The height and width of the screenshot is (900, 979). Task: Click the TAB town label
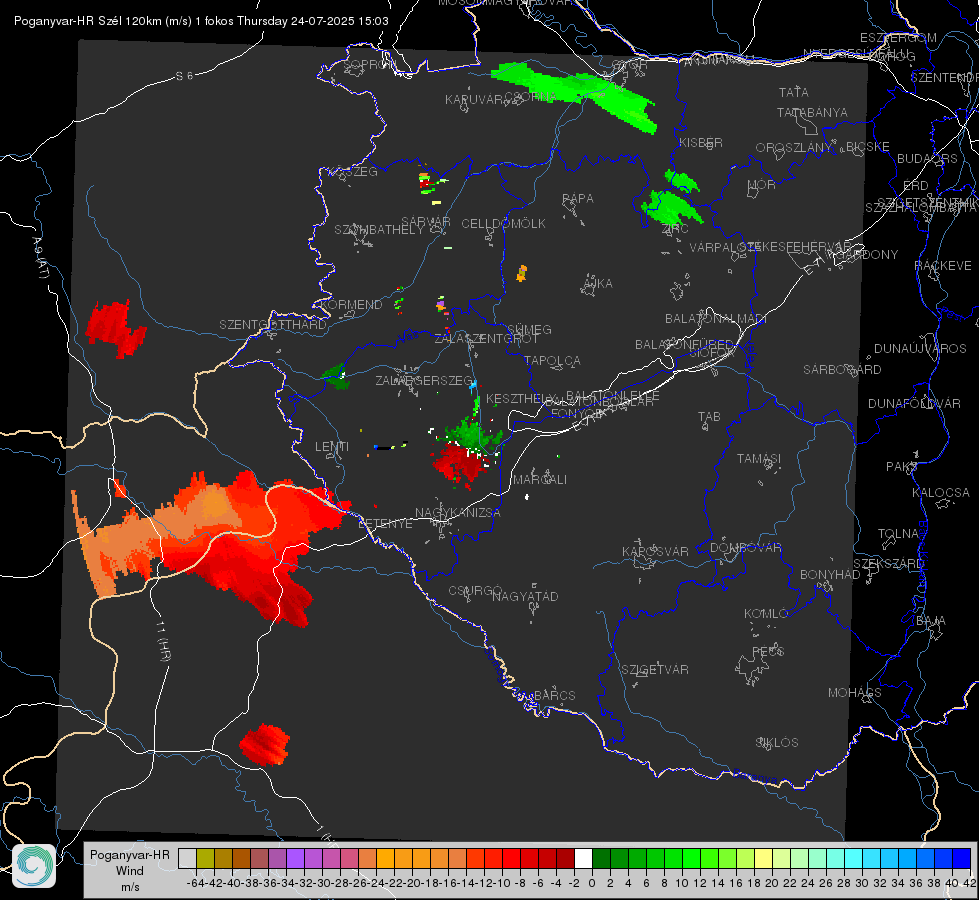(x=709, y=417)
